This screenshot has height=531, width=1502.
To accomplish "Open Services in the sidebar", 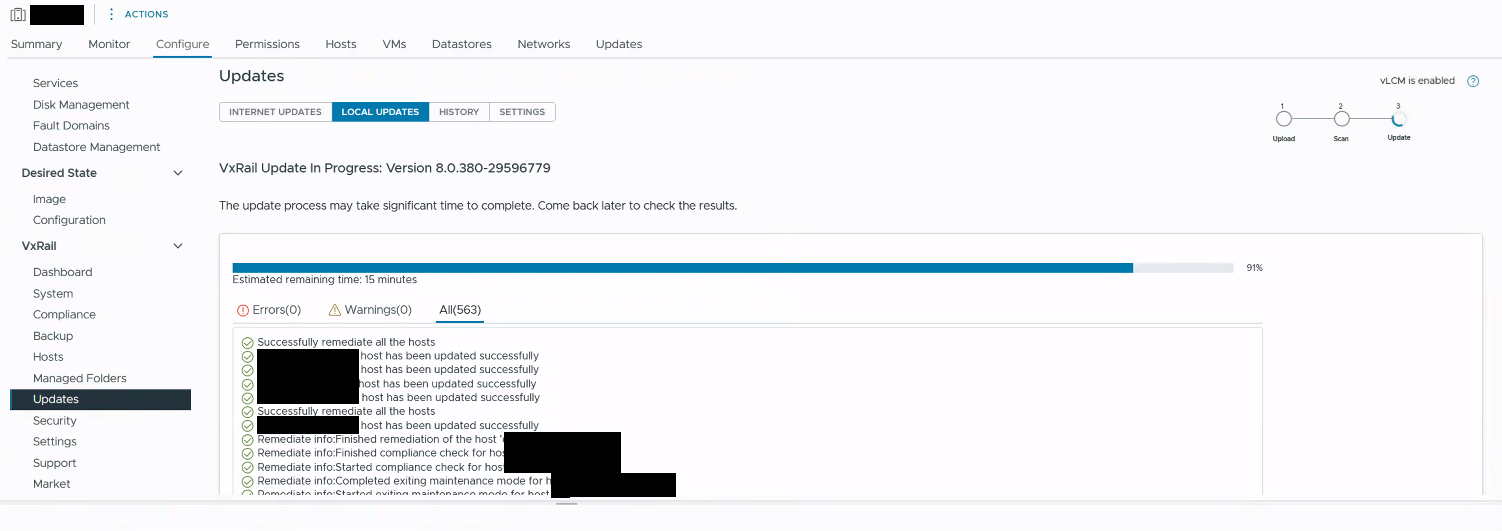I will [55, 83].
